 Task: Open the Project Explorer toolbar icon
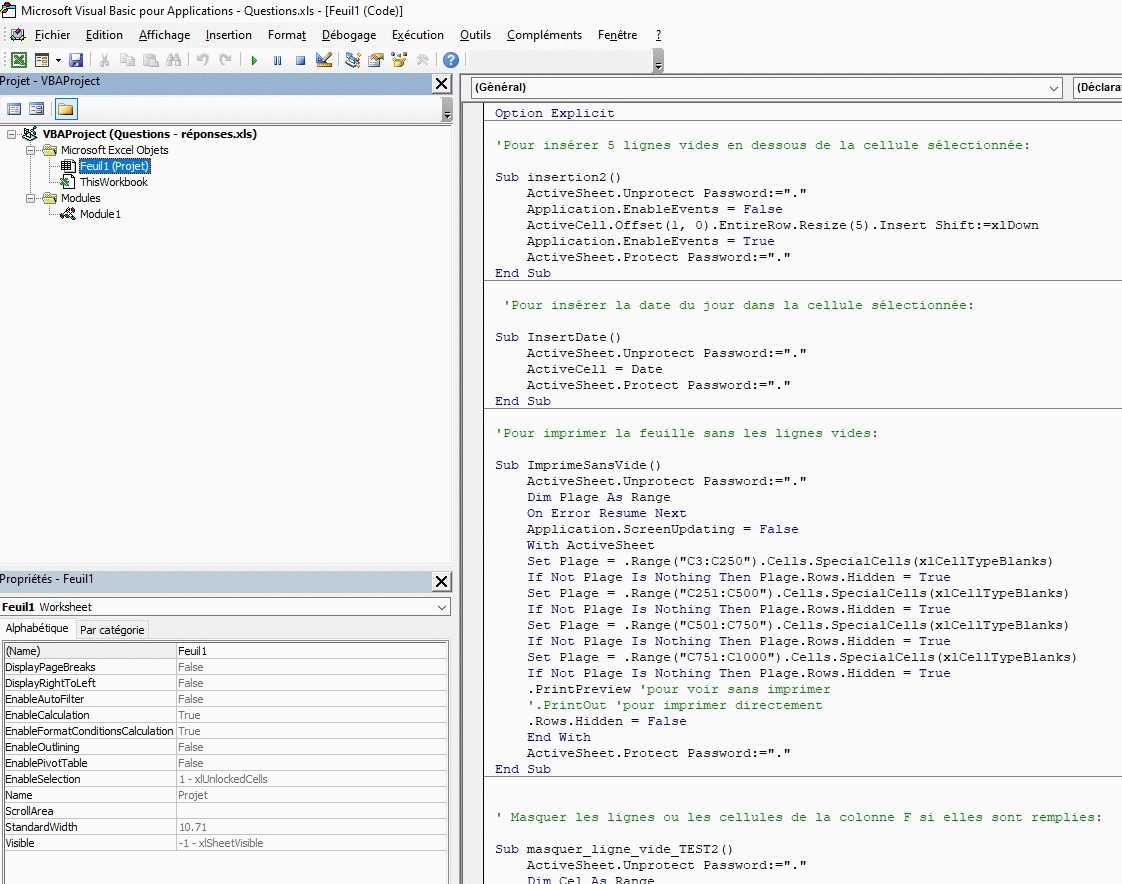(x=353, y=60)
